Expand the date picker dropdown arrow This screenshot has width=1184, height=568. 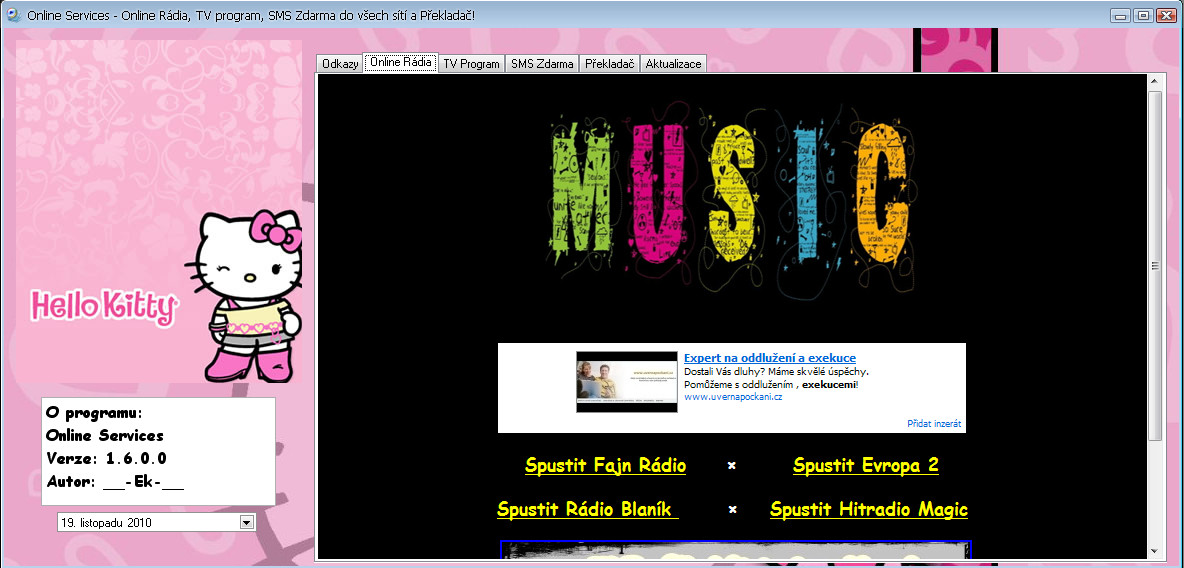pos(246,522)
